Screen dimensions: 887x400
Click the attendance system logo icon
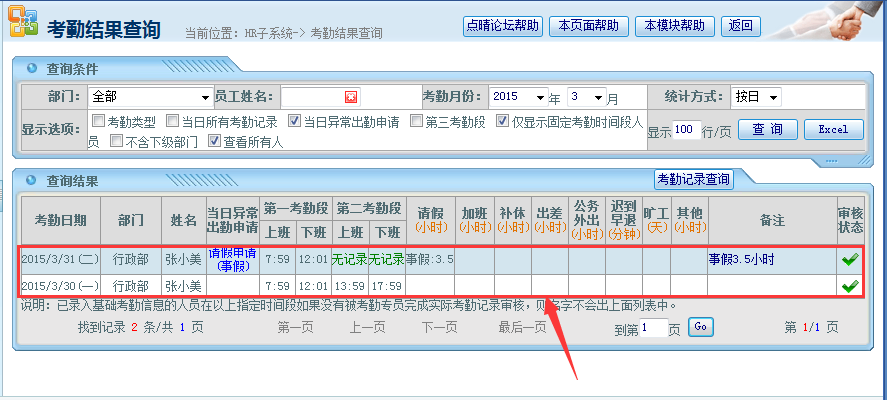pyautogui.click(x=22, y=27)
